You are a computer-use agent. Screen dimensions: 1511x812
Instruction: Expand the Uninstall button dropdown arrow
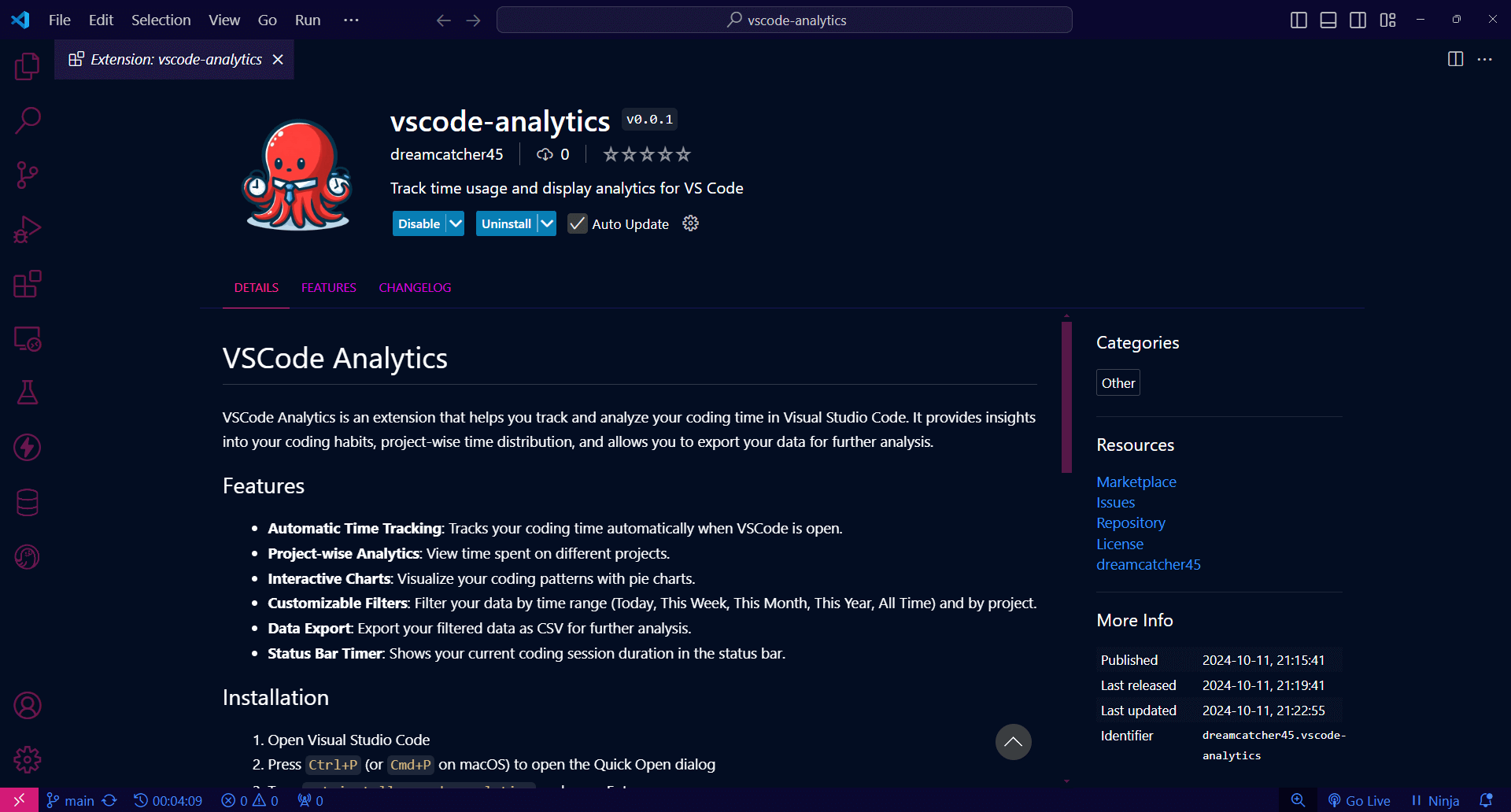coord(547,223)
